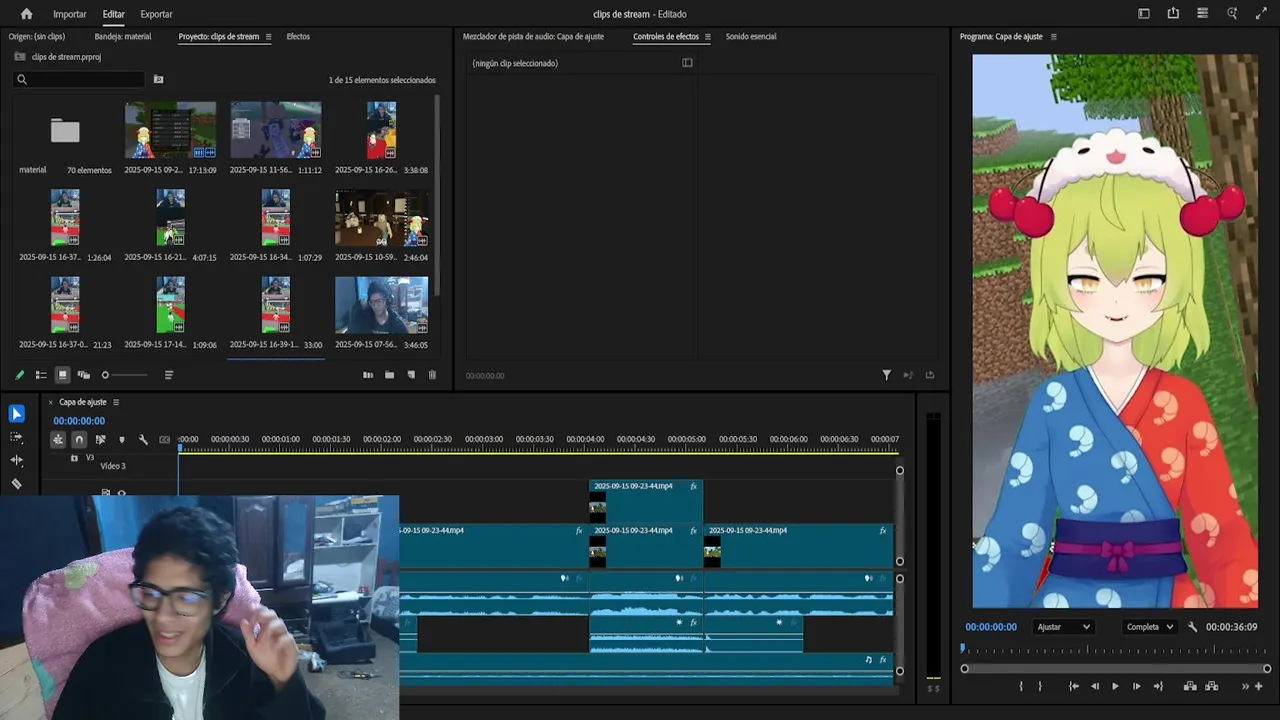Open the progress panel stacked-bars icon
The image size is (1280, 720).
coord(1202,14)
